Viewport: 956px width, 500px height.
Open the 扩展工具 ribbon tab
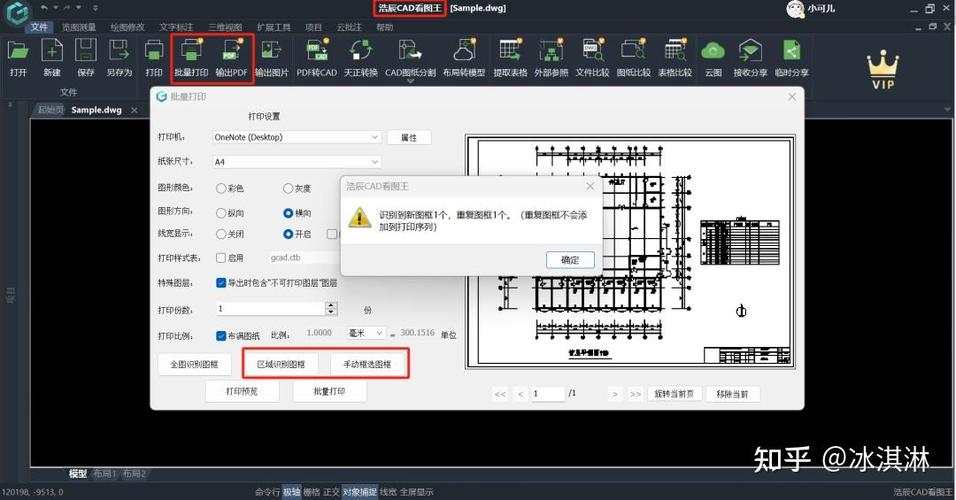click(274, 27)
